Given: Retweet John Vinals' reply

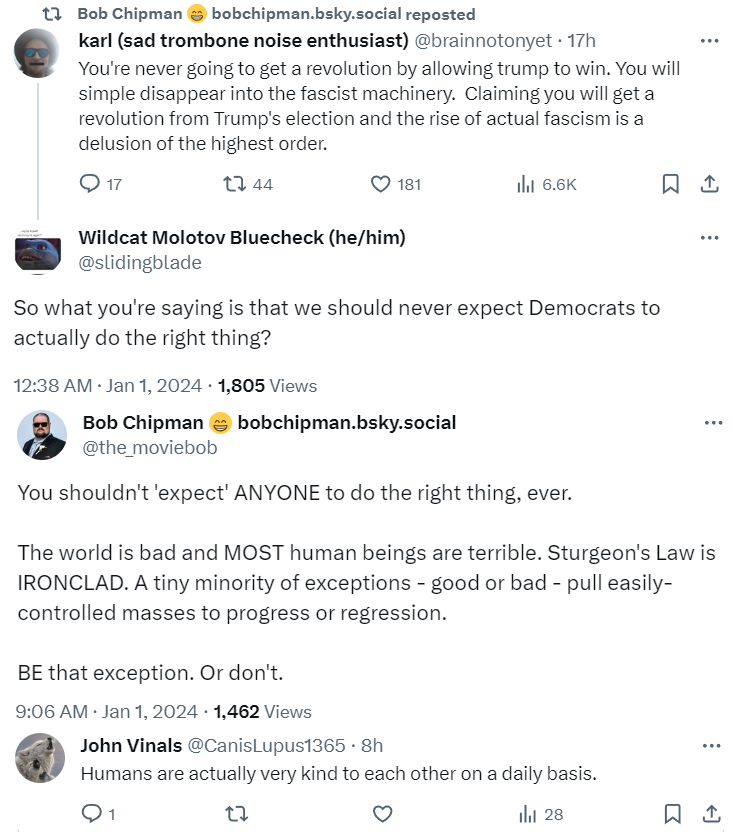Looking at the screenshot, I should (x=234, y=814).
